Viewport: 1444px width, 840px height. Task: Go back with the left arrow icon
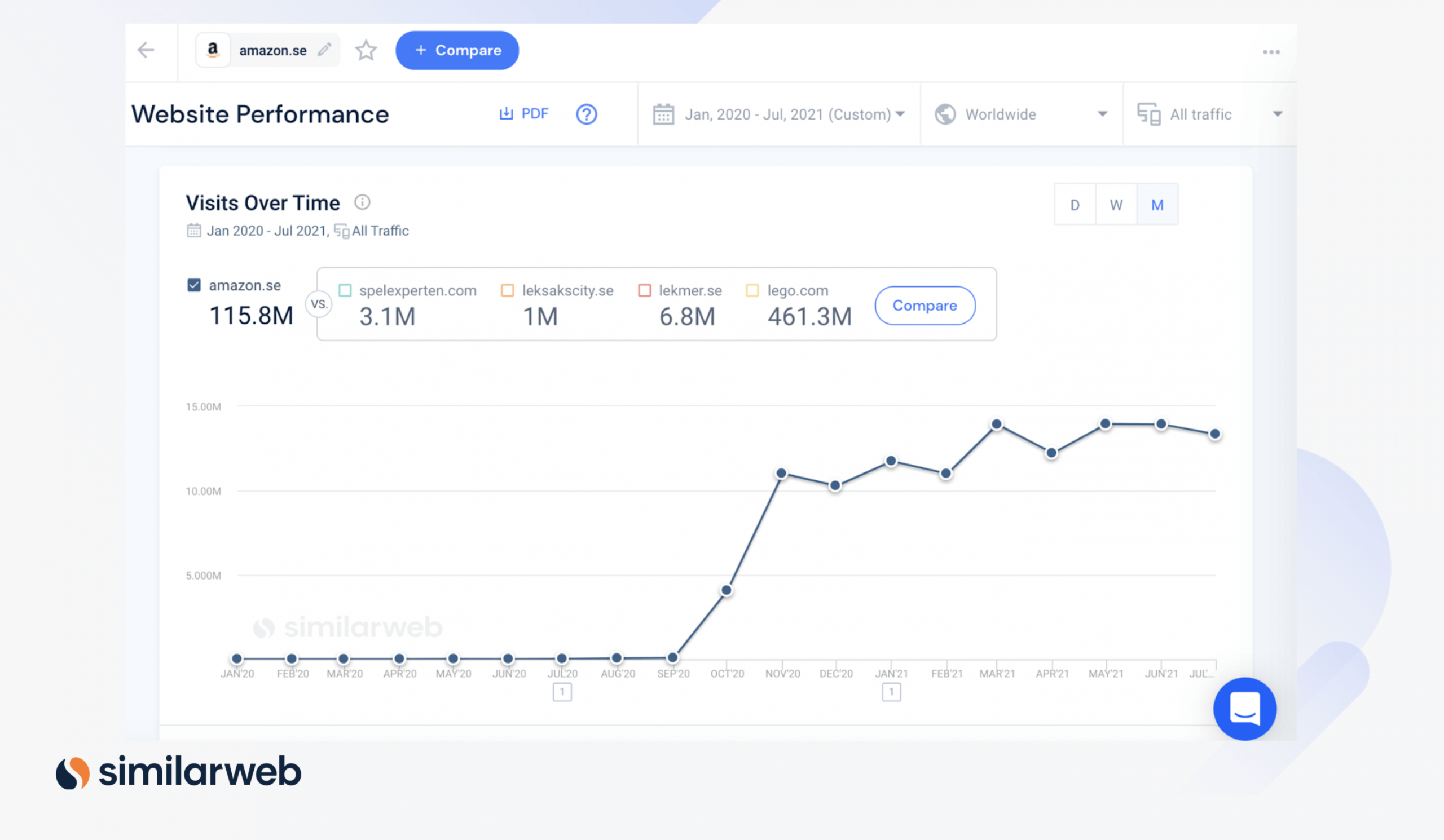tap(146, 50)
